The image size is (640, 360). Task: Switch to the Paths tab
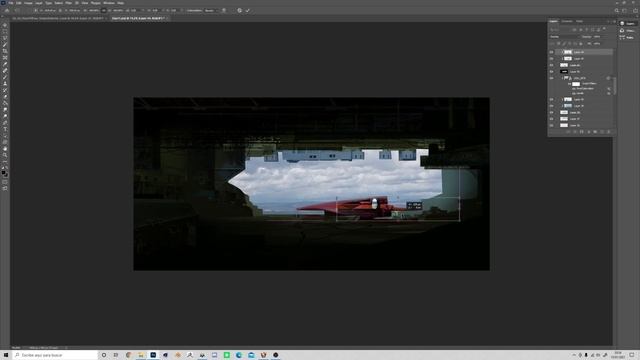pyautogui.click(x=580, y=21)
